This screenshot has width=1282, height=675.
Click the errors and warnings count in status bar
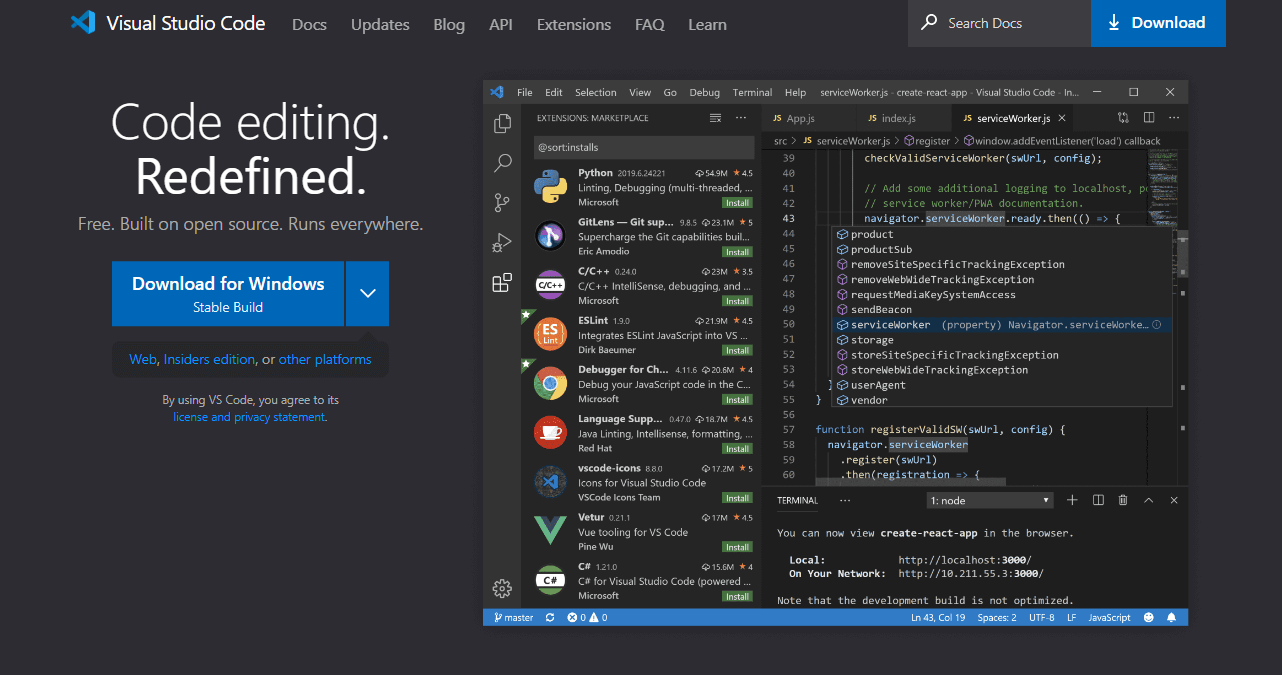point(587,617)
